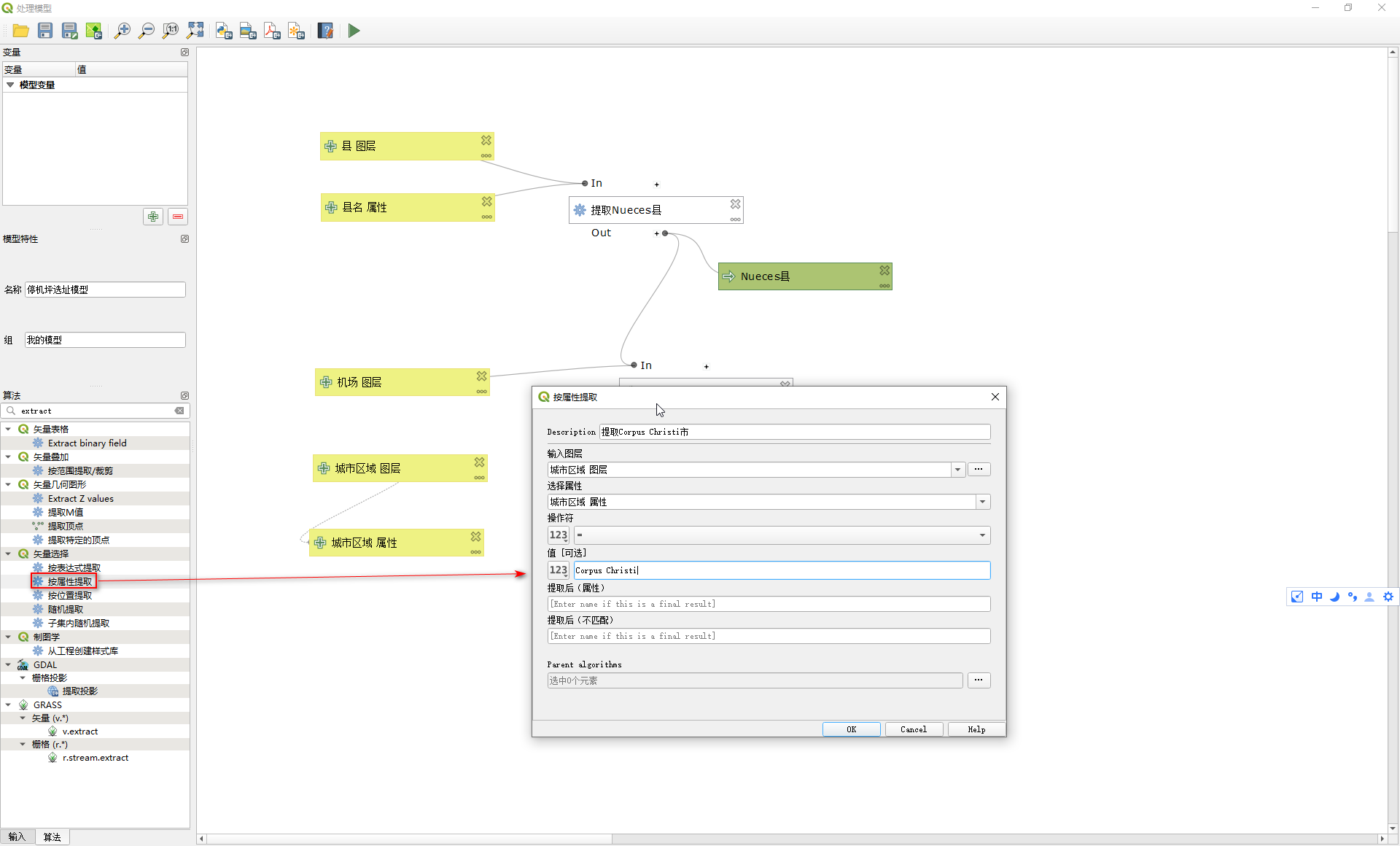1400x846 pixels.
Task: Click the Save model floppy icon
Action: coord(45,31)
